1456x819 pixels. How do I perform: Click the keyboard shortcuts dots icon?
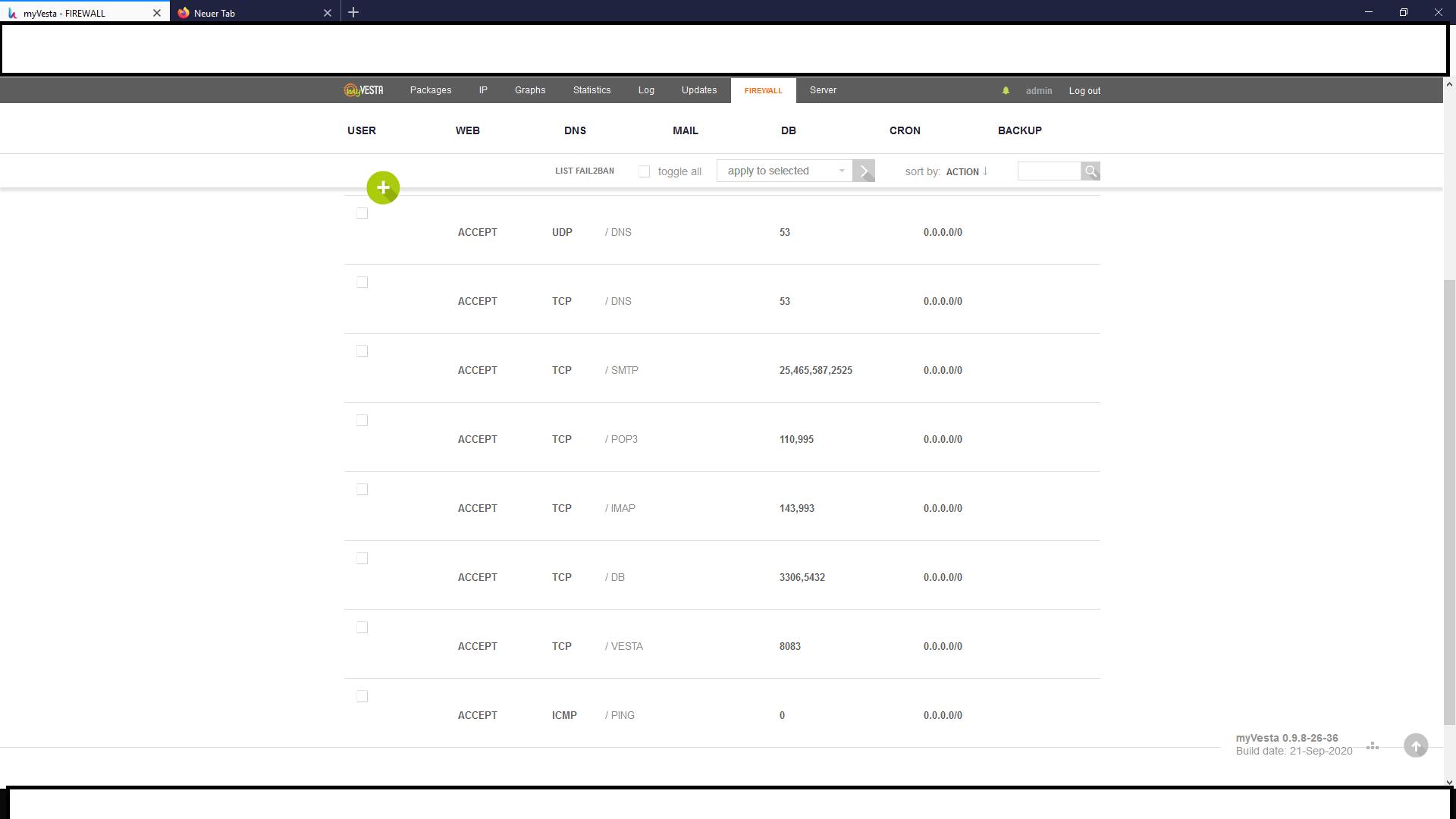pyautogui.click(x=1373, y=746)
